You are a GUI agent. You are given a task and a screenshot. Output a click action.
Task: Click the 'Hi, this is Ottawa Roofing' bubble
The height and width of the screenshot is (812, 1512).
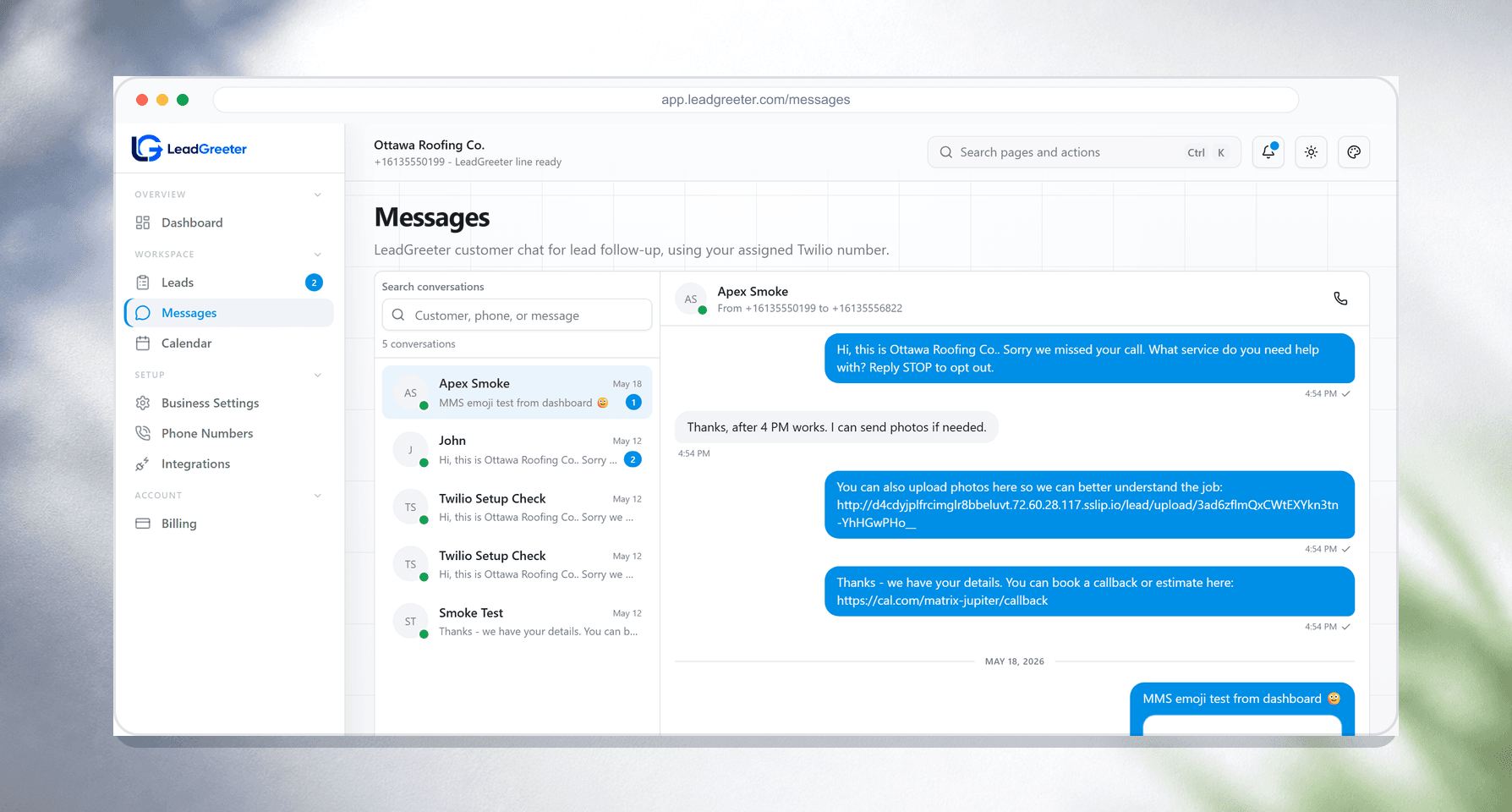(x=1089, y=359)
